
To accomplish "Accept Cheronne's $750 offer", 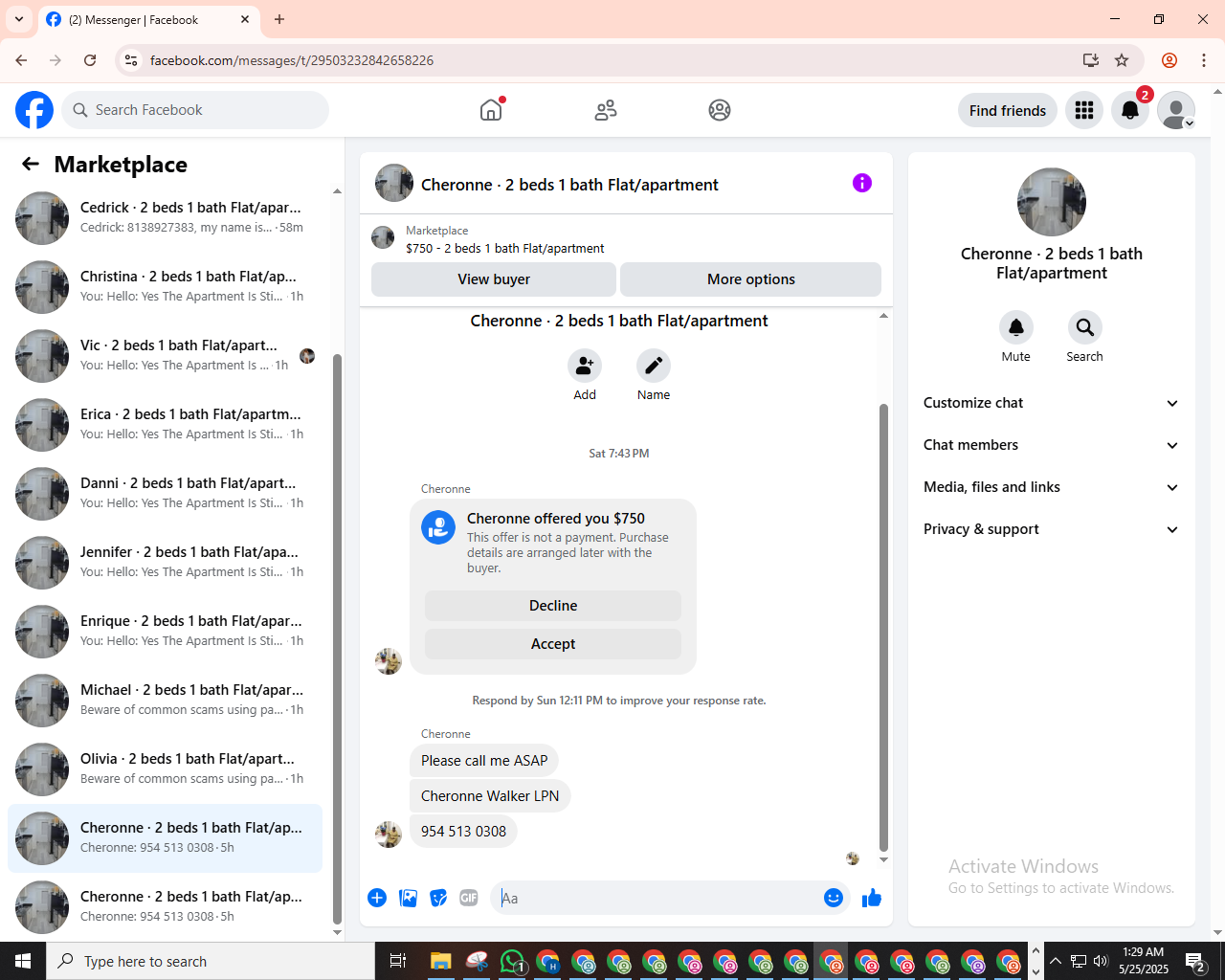I will 553,644.
